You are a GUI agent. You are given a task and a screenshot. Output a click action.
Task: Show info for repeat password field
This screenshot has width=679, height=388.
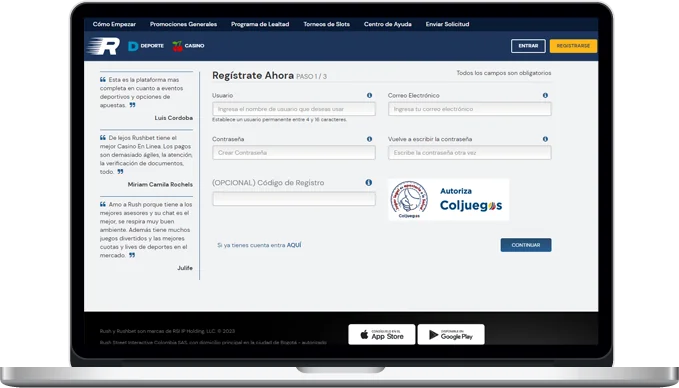(x=545, y=139)
